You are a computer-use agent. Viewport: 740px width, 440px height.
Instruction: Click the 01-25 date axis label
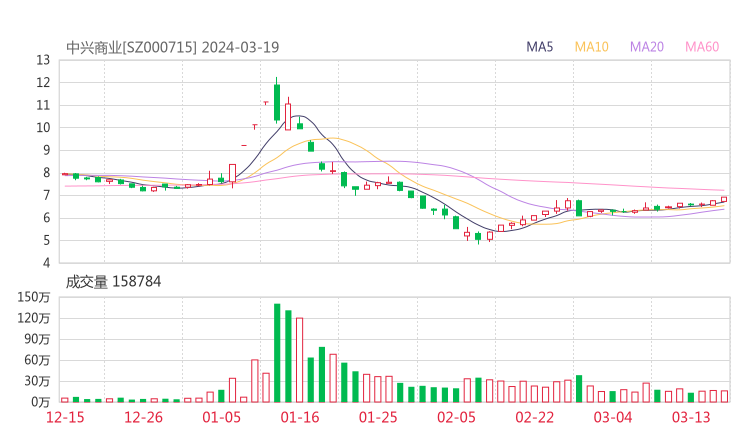pyautogui.click(x=378, y=417)
